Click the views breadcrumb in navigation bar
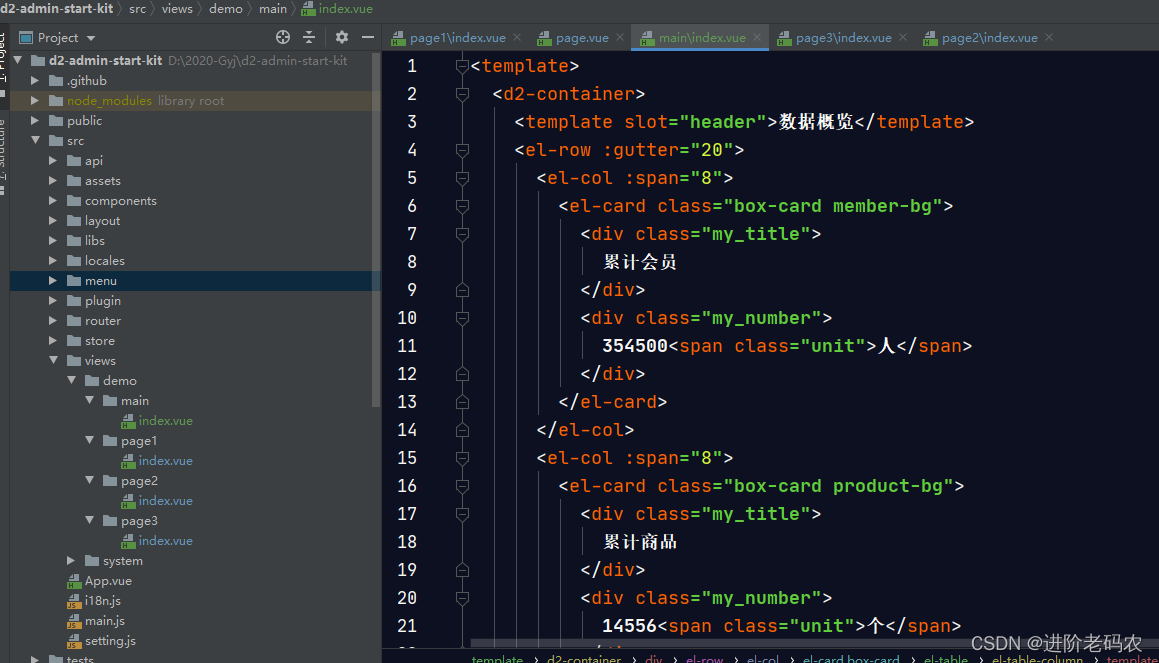 point(177,9)
